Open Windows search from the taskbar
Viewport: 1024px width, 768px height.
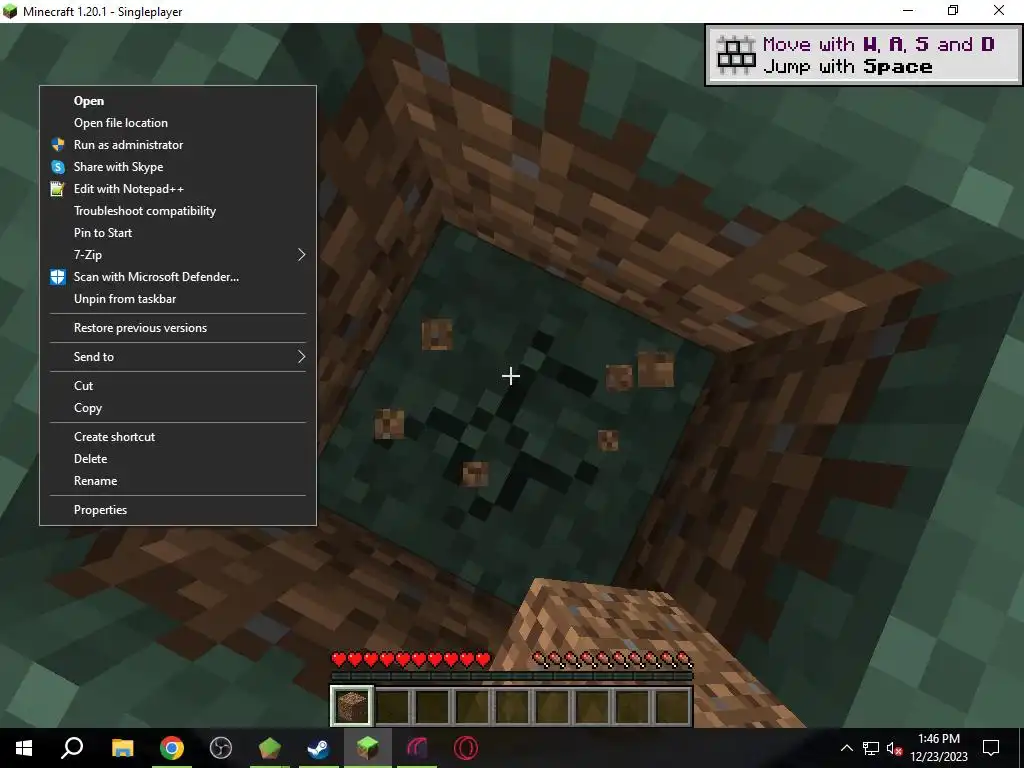[72, 748]
